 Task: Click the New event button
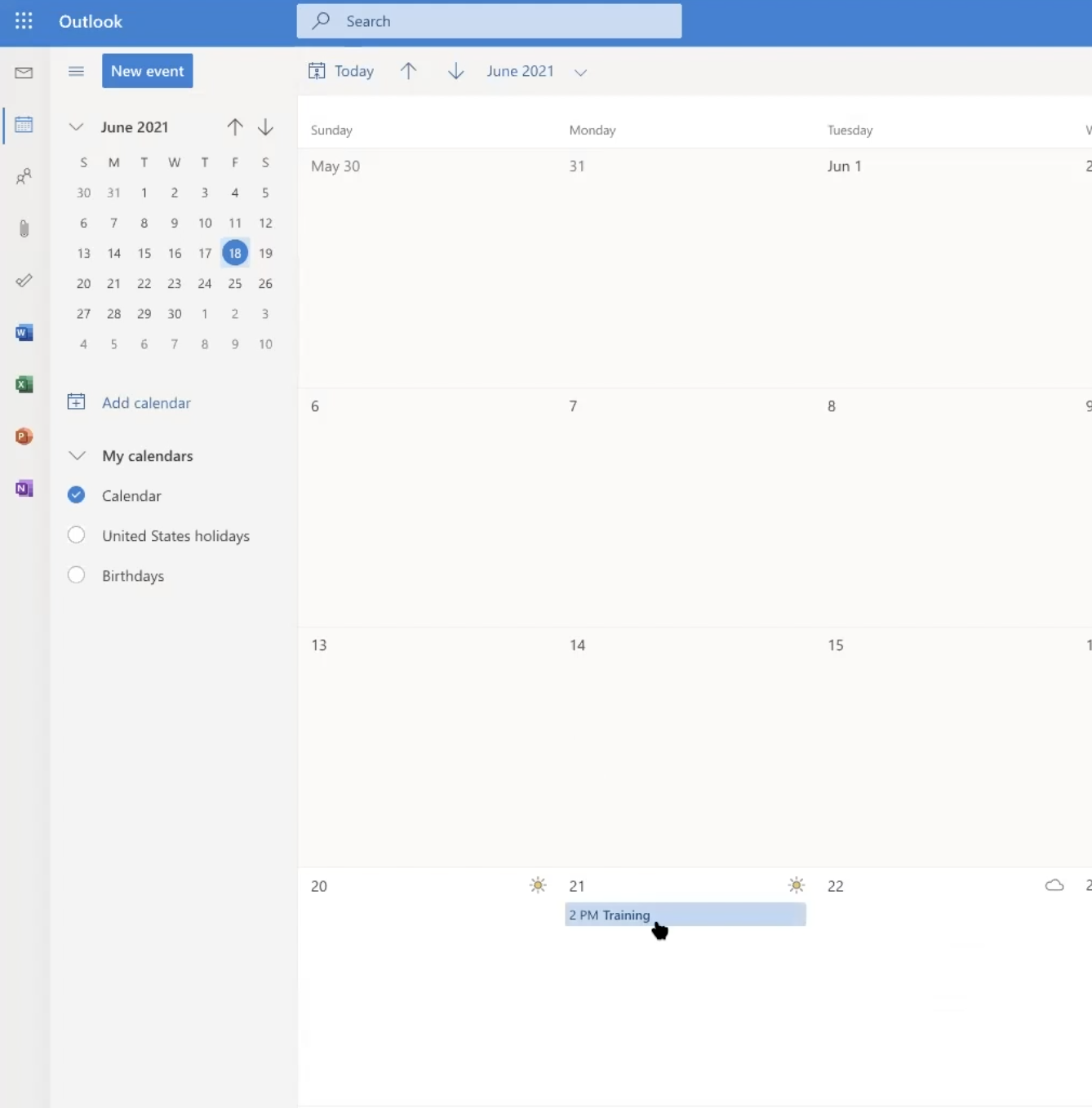(147, 71)
